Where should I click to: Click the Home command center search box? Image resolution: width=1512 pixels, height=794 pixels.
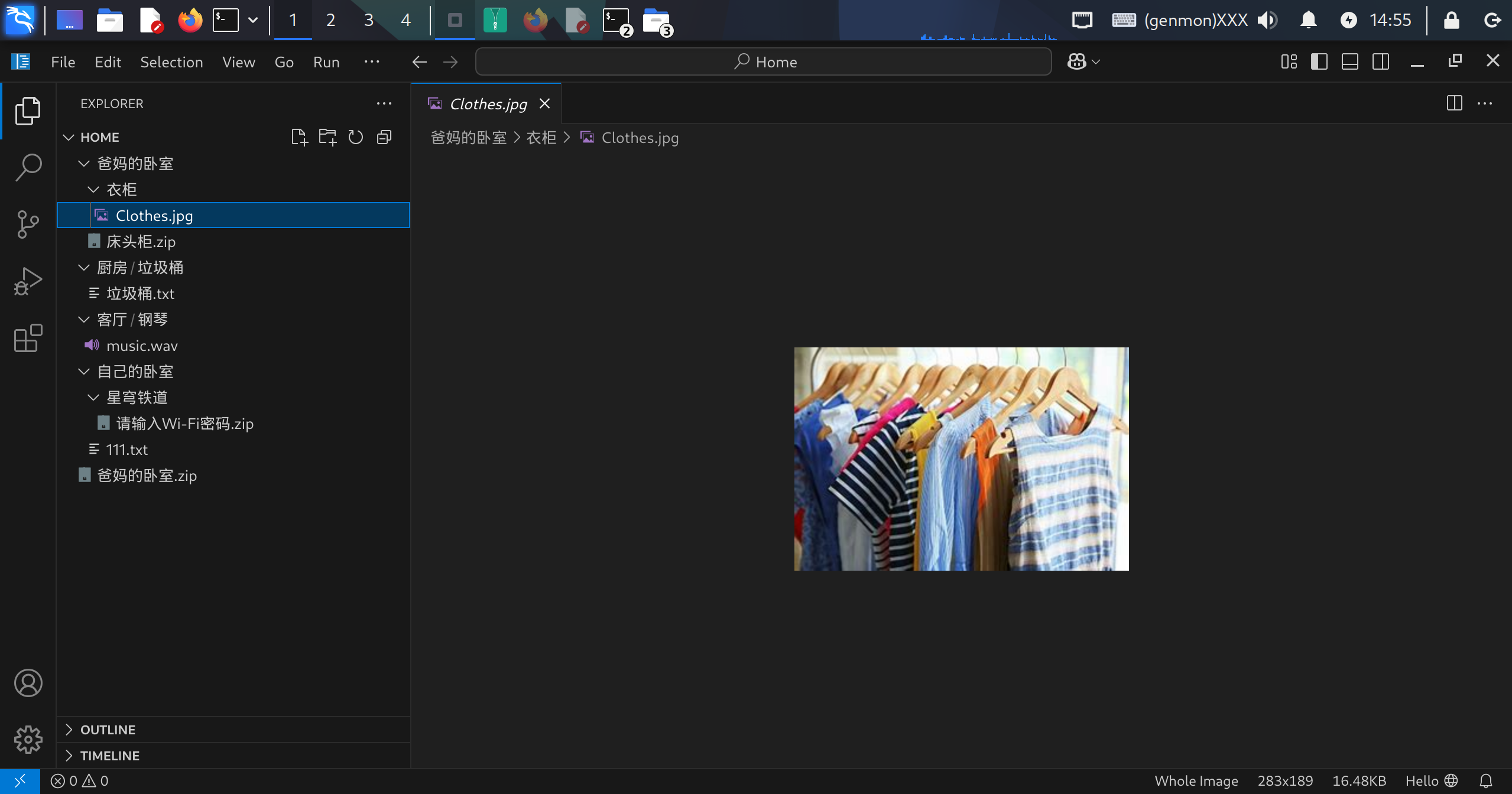click(763, 61)
